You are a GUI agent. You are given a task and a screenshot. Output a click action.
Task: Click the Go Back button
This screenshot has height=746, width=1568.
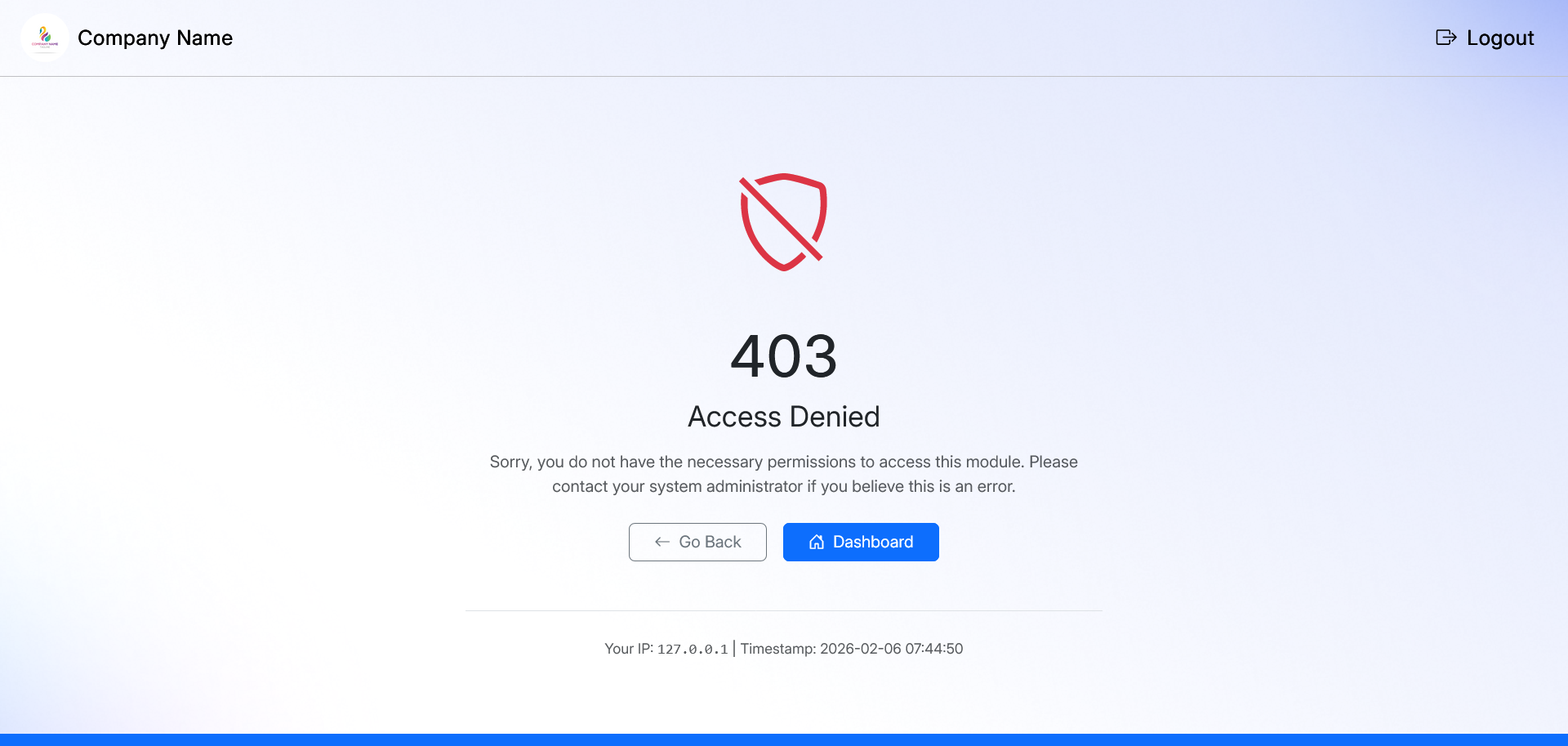697,542
